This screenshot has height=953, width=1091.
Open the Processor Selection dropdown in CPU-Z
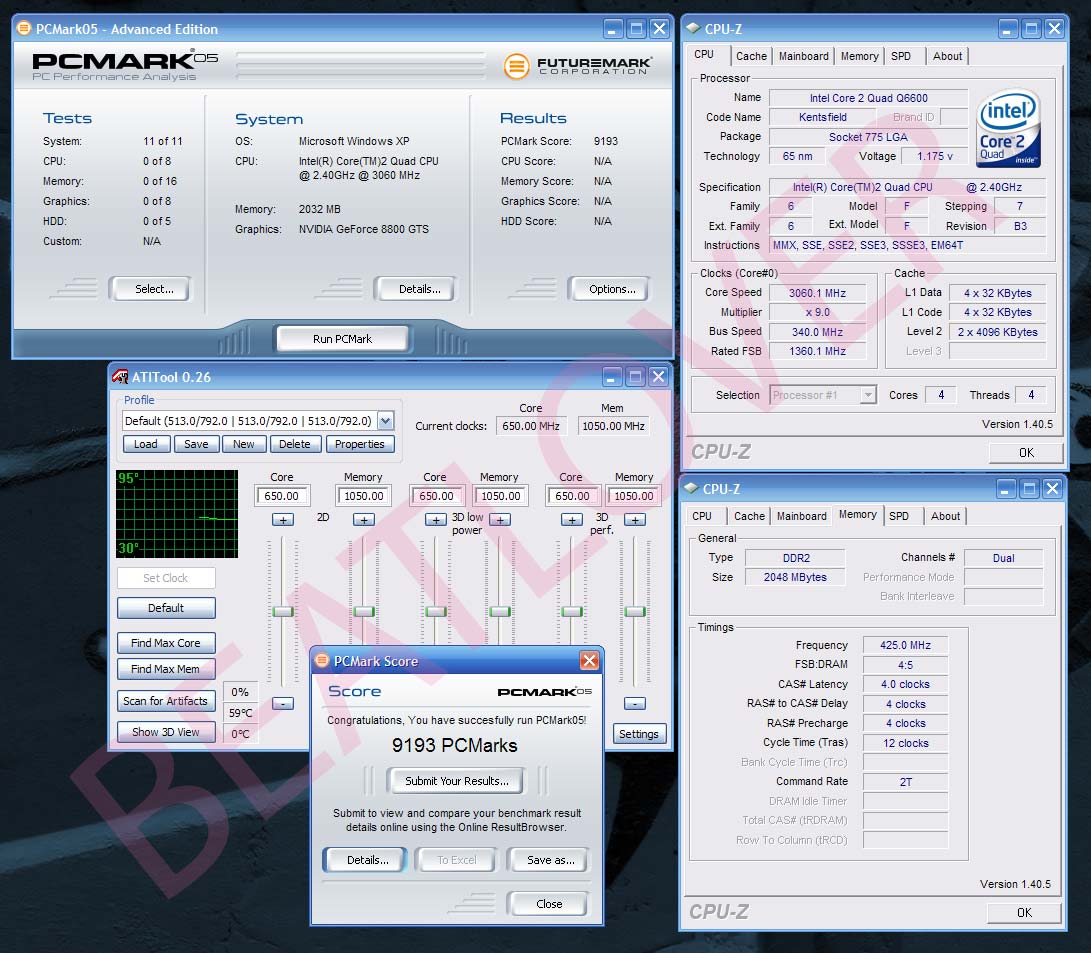868,395
